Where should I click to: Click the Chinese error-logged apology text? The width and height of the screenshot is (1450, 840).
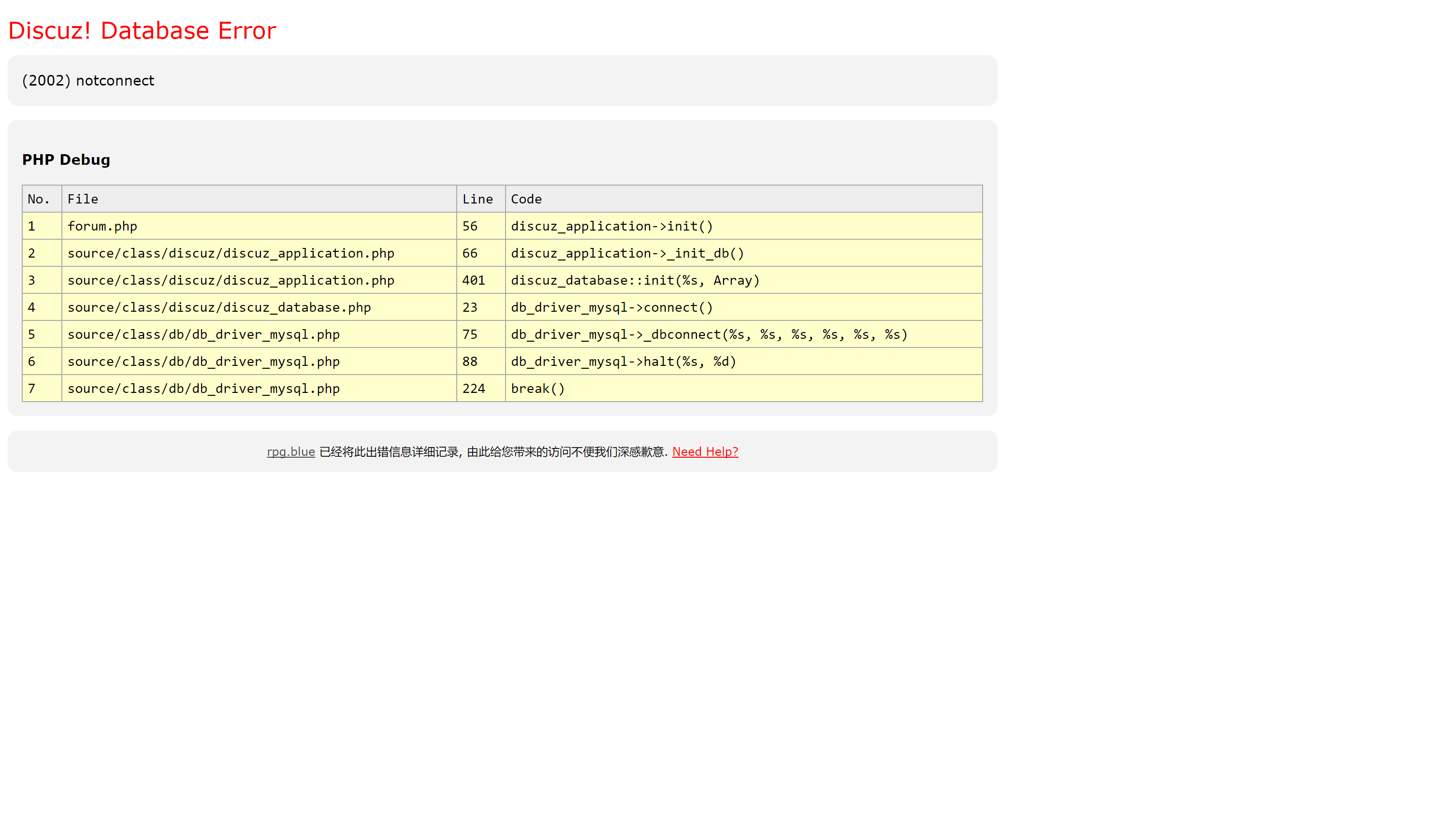493,451
